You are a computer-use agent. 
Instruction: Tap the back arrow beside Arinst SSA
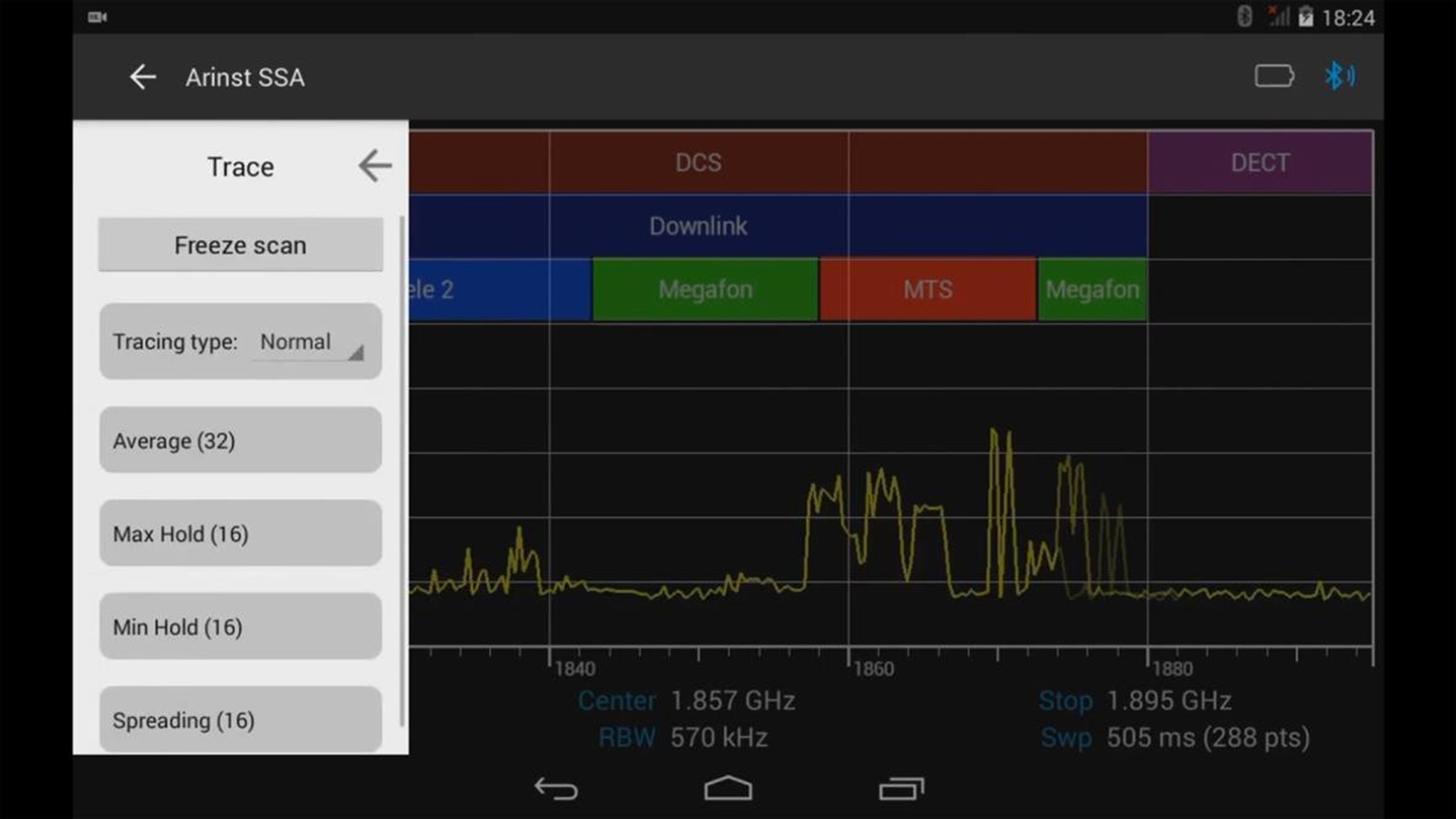(142, 77)
